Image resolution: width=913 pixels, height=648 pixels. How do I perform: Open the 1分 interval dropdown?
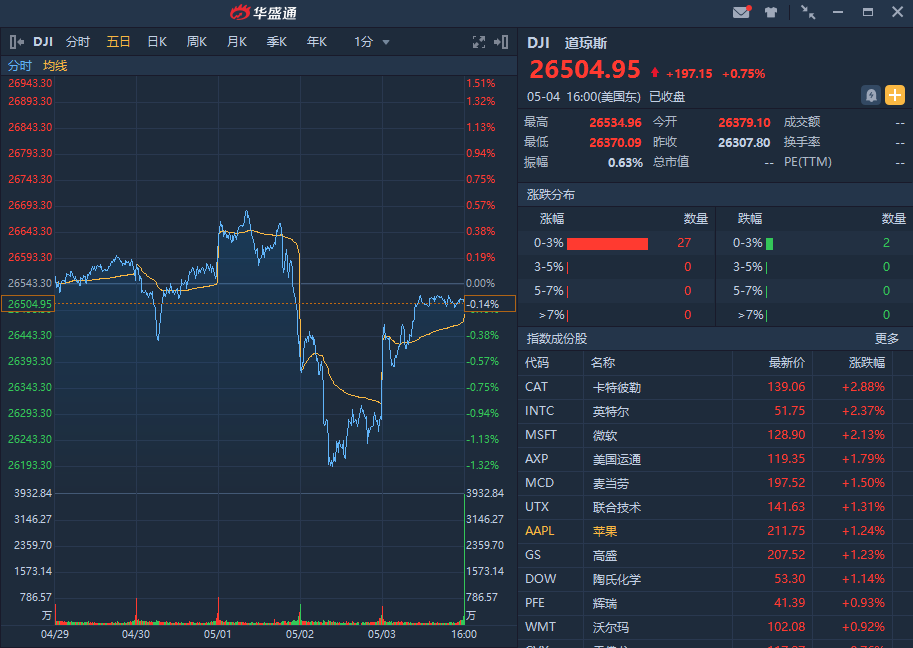[372, 42]
